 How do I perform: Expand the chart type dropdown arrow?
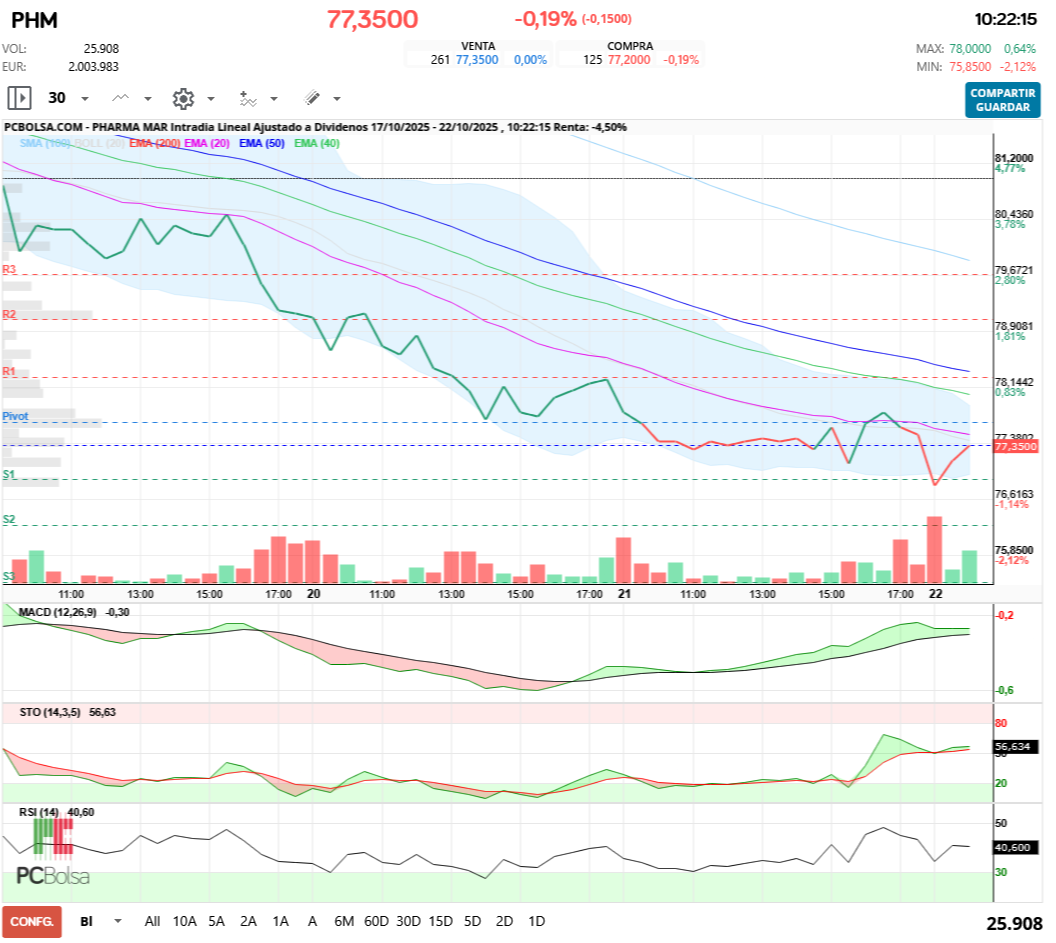[148, 99]
